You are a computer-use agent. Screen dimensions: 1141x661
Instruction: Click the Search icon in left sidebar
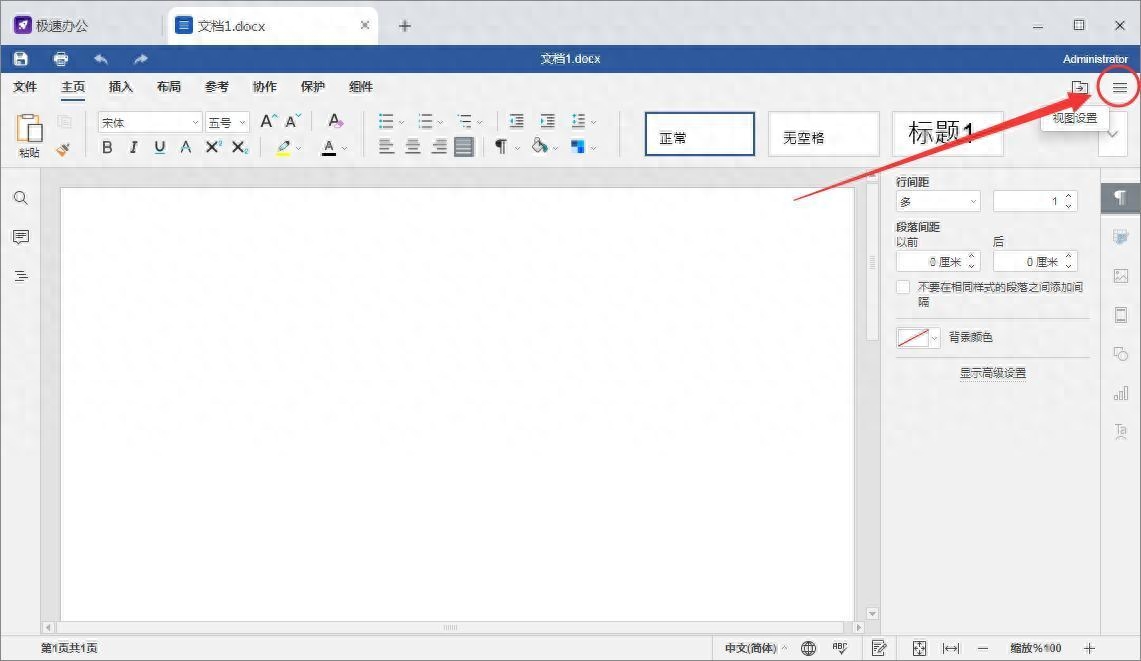21,198
